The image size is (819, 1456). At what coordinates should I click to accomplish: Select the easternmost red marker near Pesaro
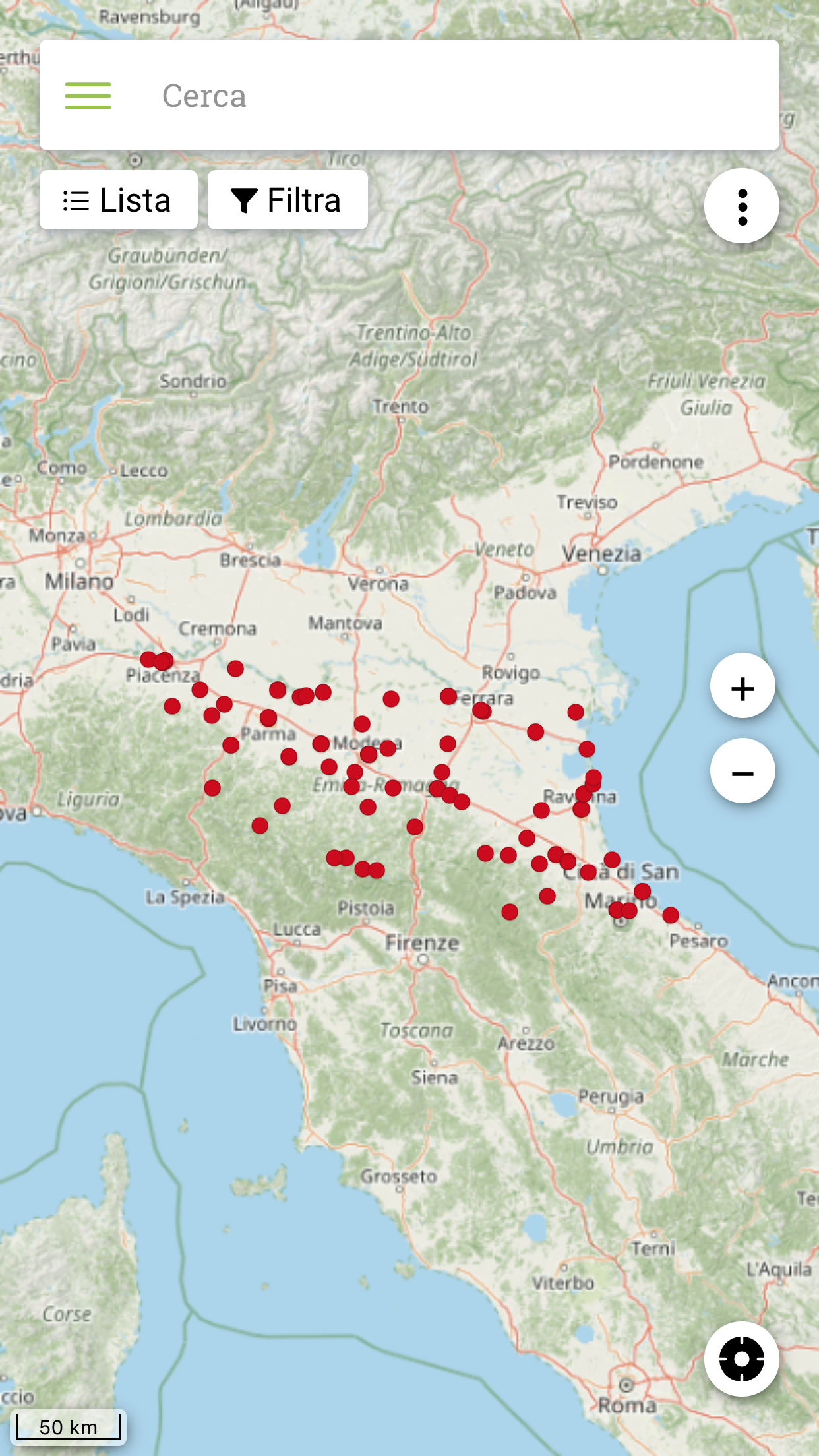[x=671, y=915]
